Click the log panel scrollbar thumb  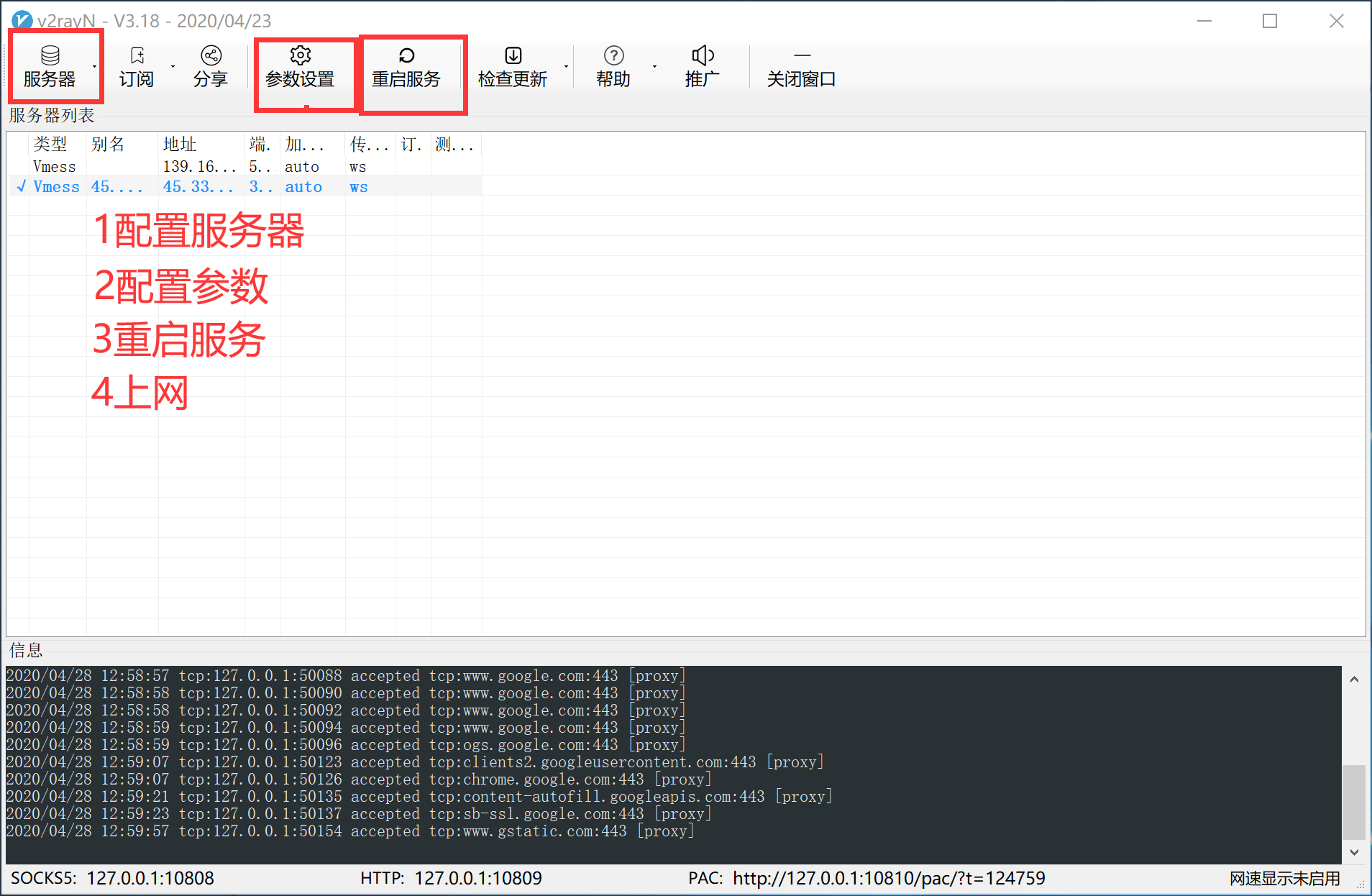[1354, 802]
